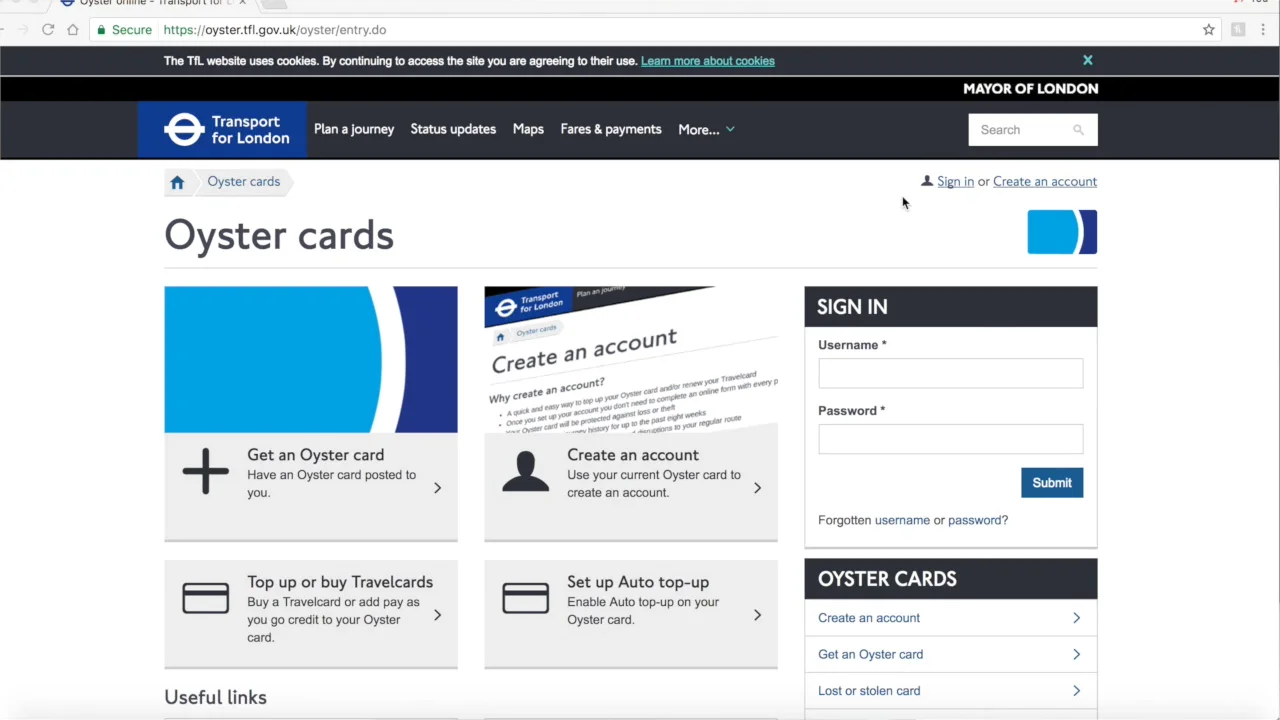
Task: Open Learn more about cookies link
Action: tap(708, 61)
